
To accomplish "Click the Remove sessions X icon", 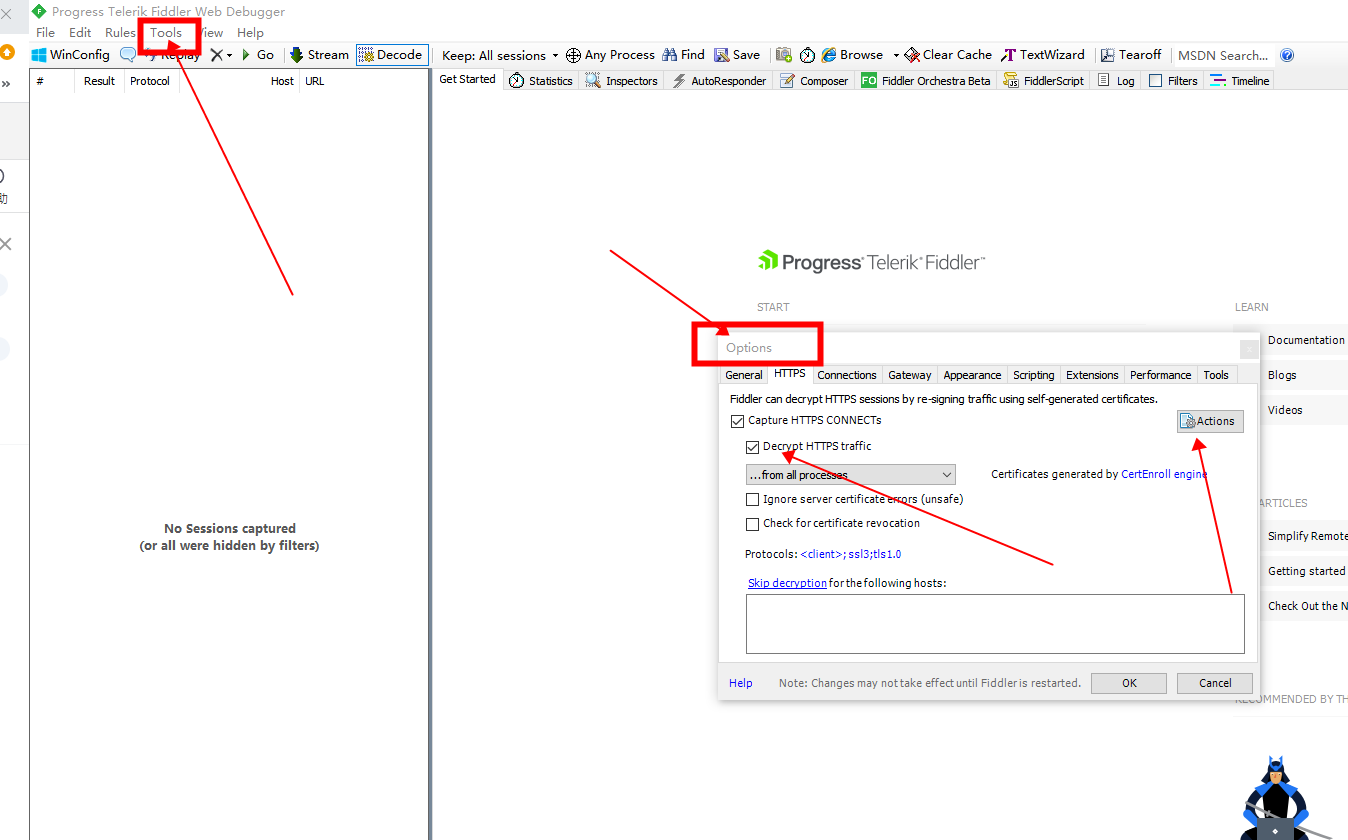I will 216,55.
